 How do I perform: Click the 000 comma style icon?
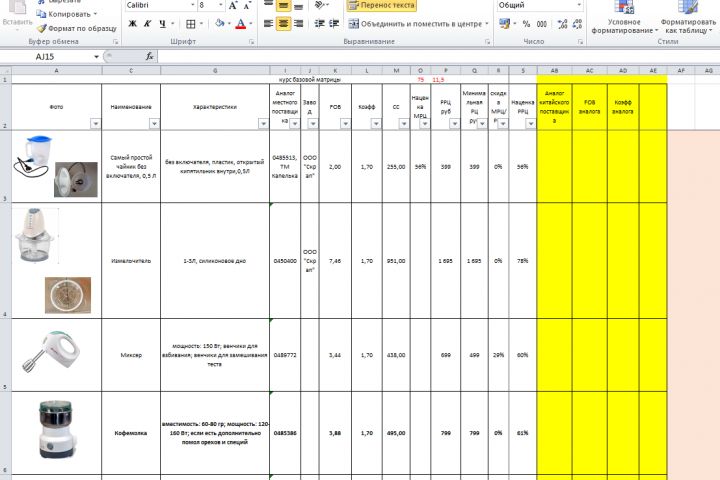click(x=542, y=23)
